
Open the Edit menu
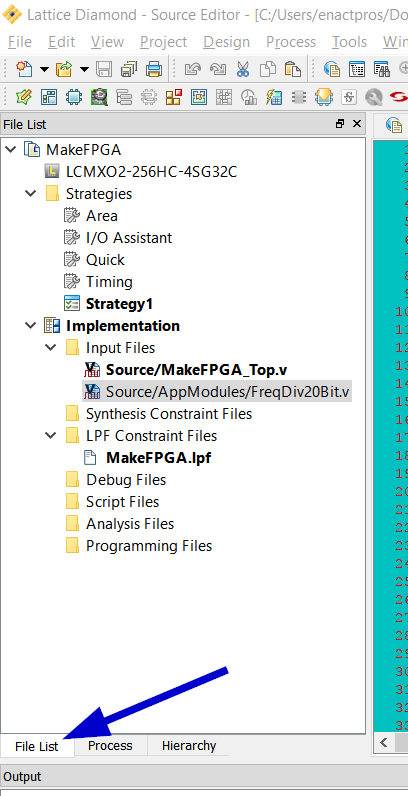[x=61, y=42]
